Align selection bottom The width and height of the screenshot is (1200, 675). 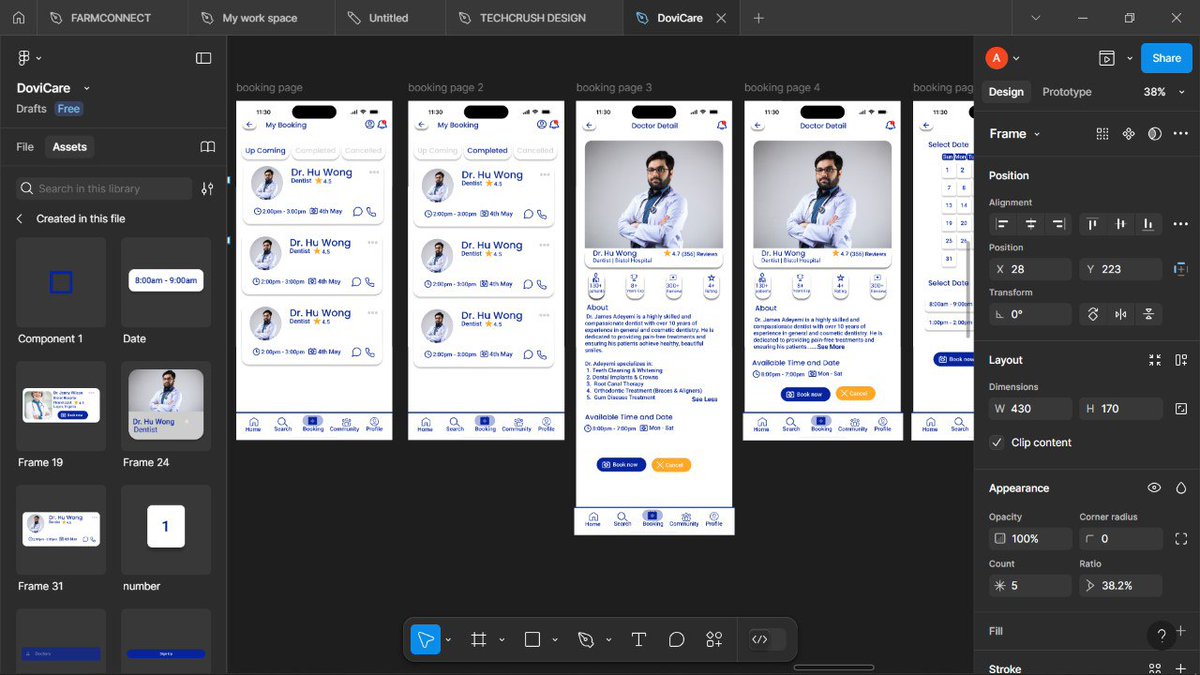click(x=1149, y=224)
